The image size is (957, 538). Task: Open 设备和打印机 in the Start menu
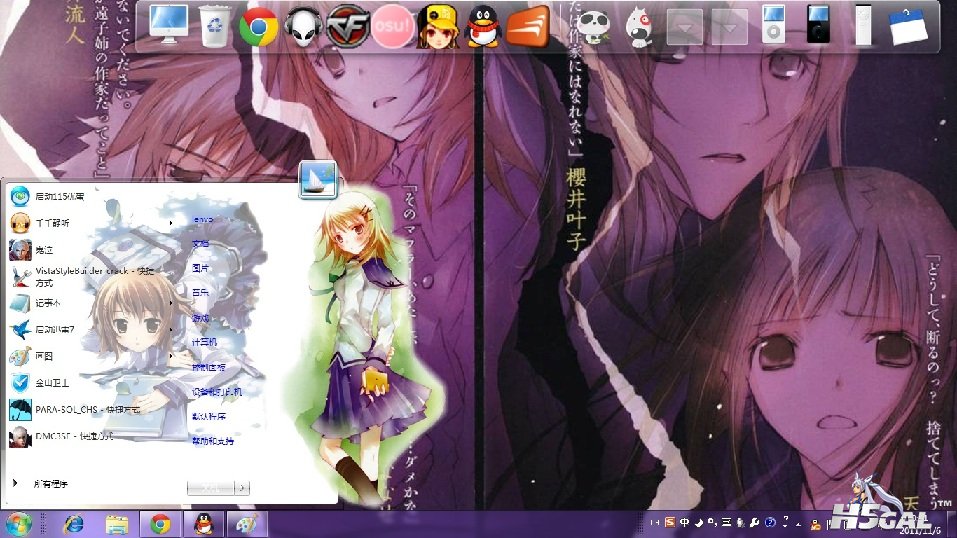coord(217,392)
